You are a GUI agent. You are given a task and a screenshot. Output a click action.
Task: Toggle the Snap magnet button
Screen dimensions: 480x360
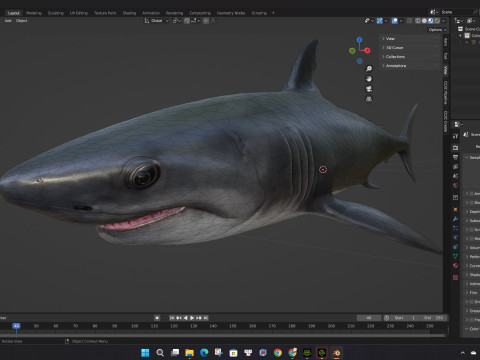click(x=187, y=21)
